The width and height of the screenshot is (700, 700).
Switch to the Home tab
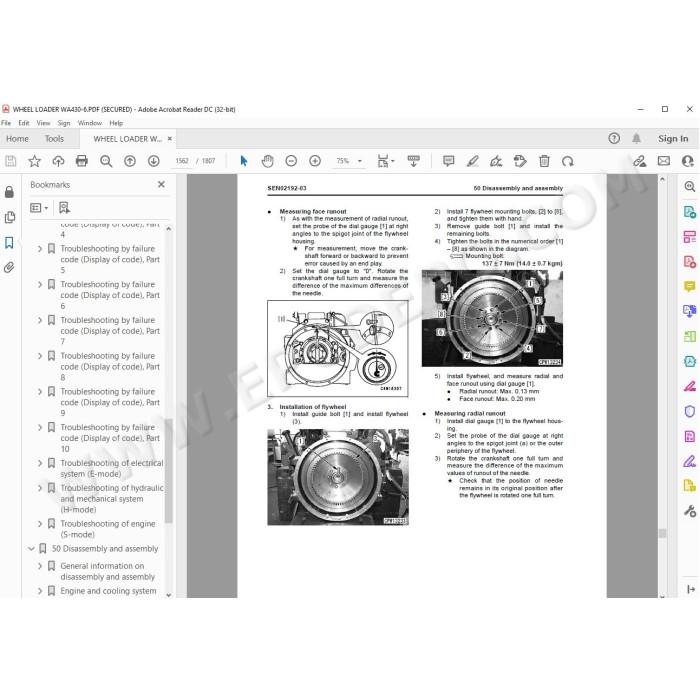click(x=17, y=139)
